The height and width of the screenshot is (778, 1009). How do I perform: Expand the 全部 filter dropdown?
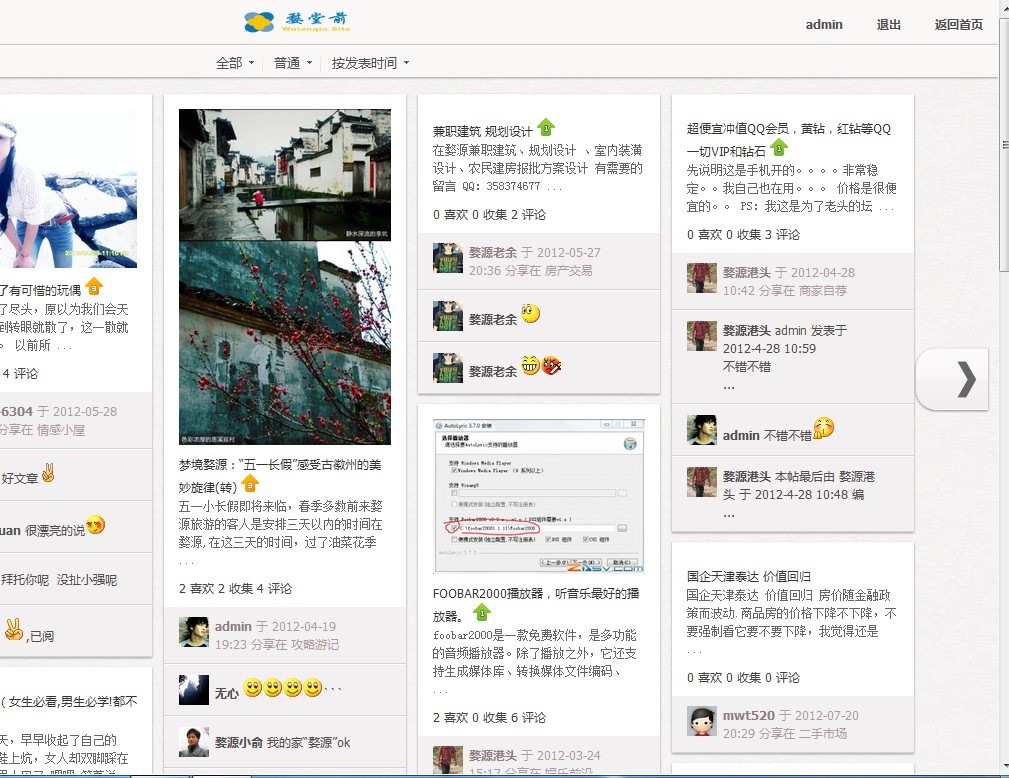235,63
